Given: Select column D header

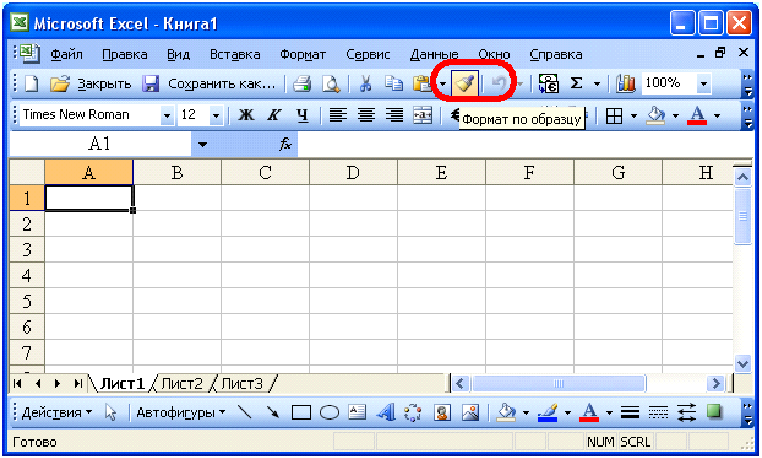Looking at the screenshot, I should coord(353,173).
